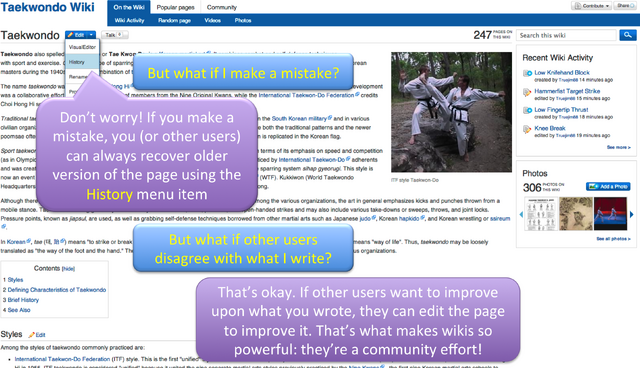
Task: Open Wiki Activity in the navigation bar
Action: coord(129,20)
